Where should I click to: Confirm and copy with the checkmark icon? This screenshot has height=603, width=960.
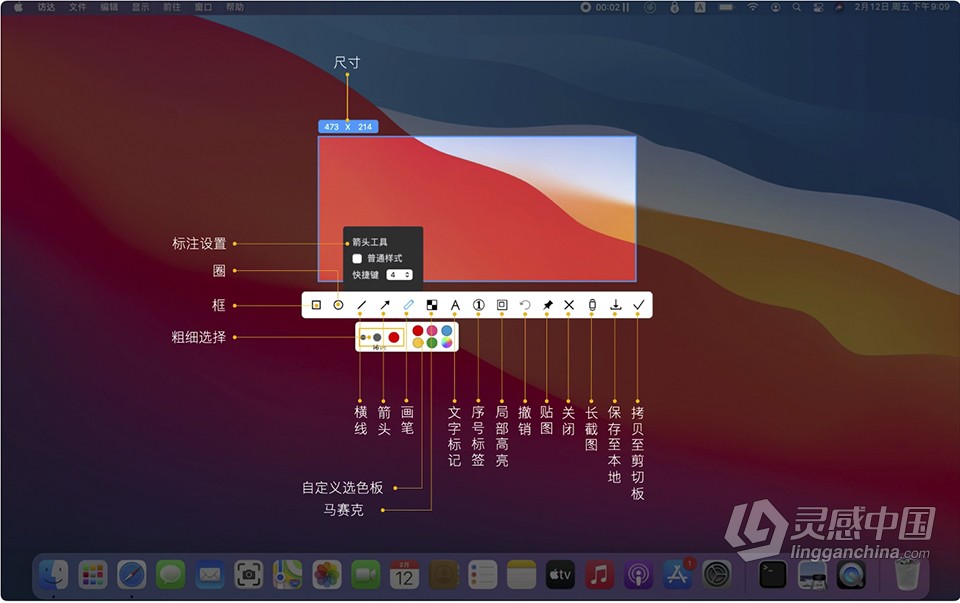(639, 305)
